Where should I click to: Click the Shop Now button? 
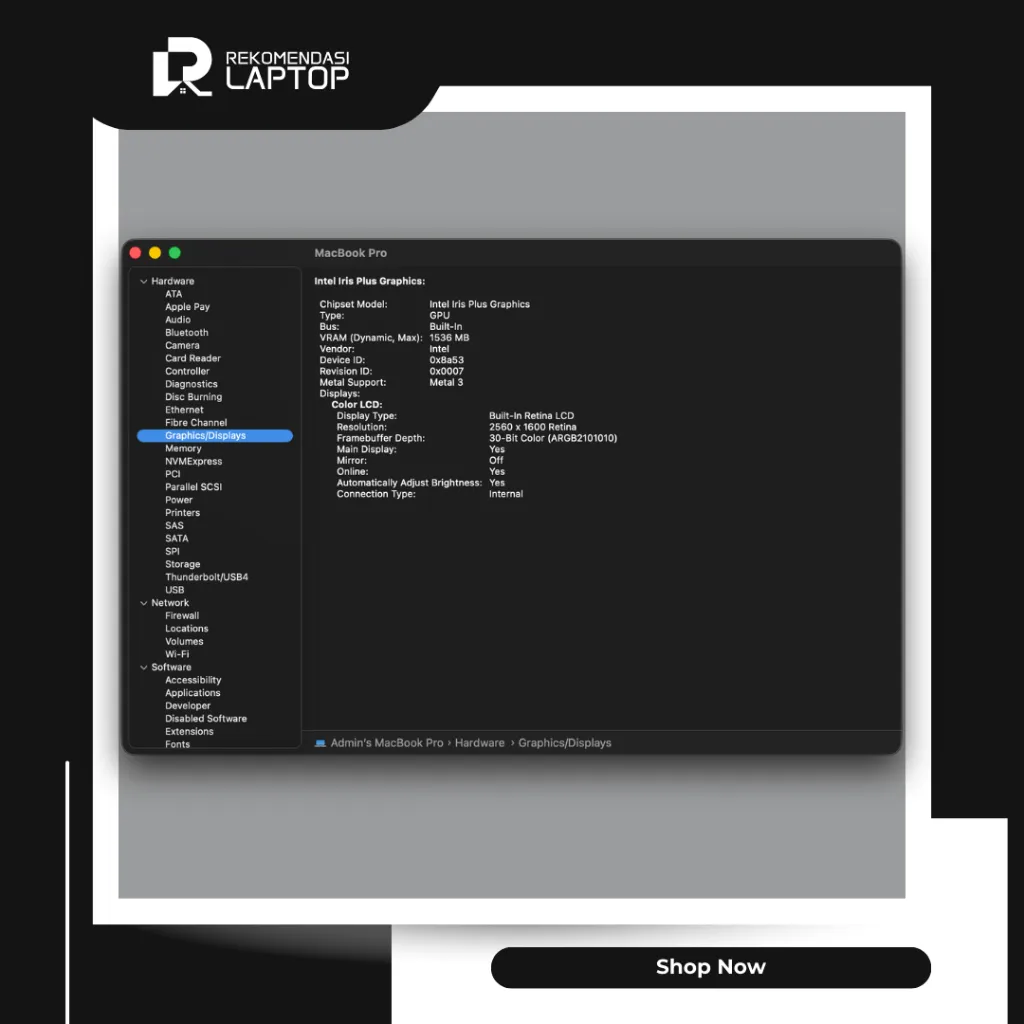[x=710, y=967]
